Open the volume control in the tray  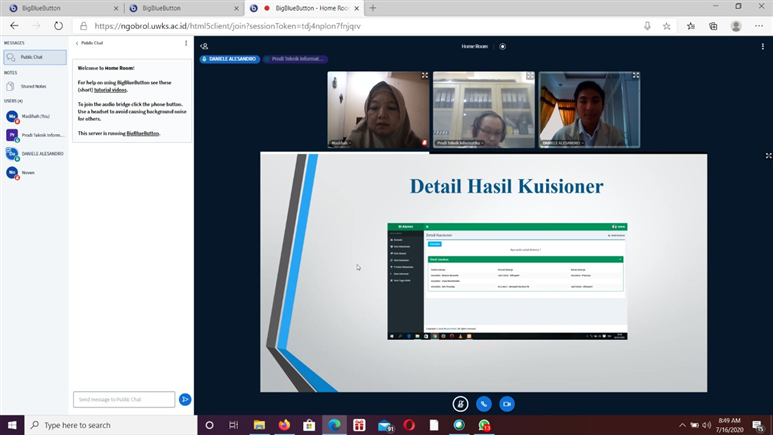click(706, 425)
